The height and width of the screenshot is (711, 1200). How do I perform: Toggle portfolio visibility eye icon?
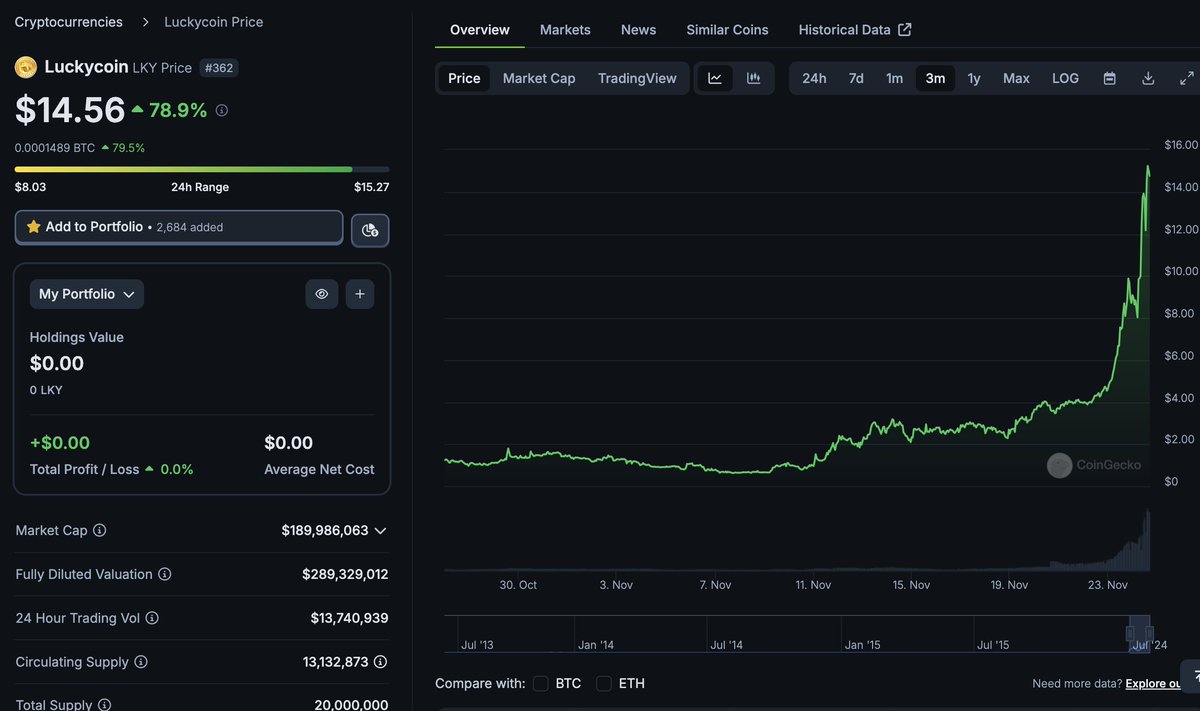click(322, 294)
